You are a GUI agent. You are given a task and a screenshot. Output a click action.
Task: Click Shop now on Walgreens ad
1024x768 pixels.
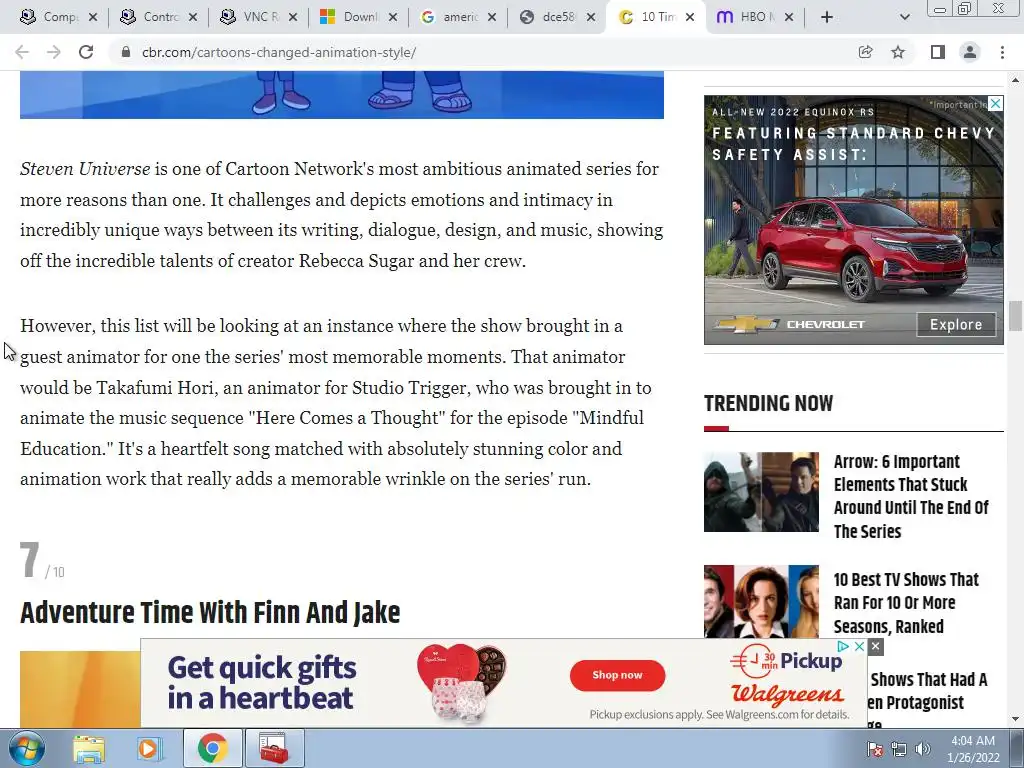click(x=617, y=675)
